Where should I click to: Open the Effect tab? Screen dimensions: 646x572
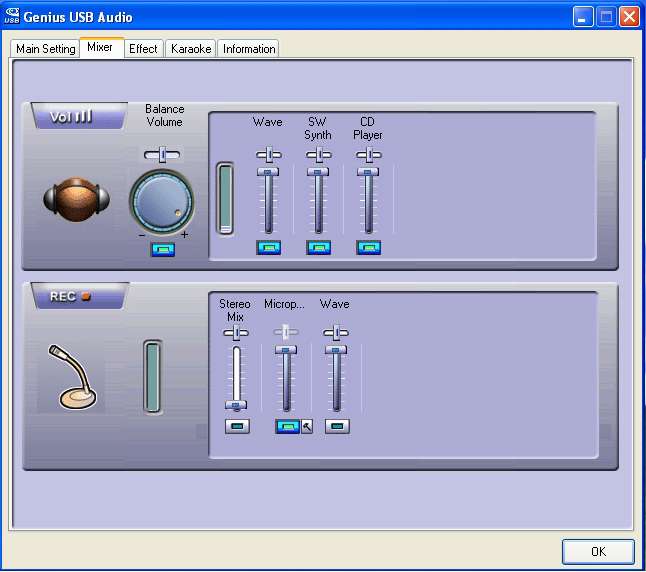(x=143, y=49)
